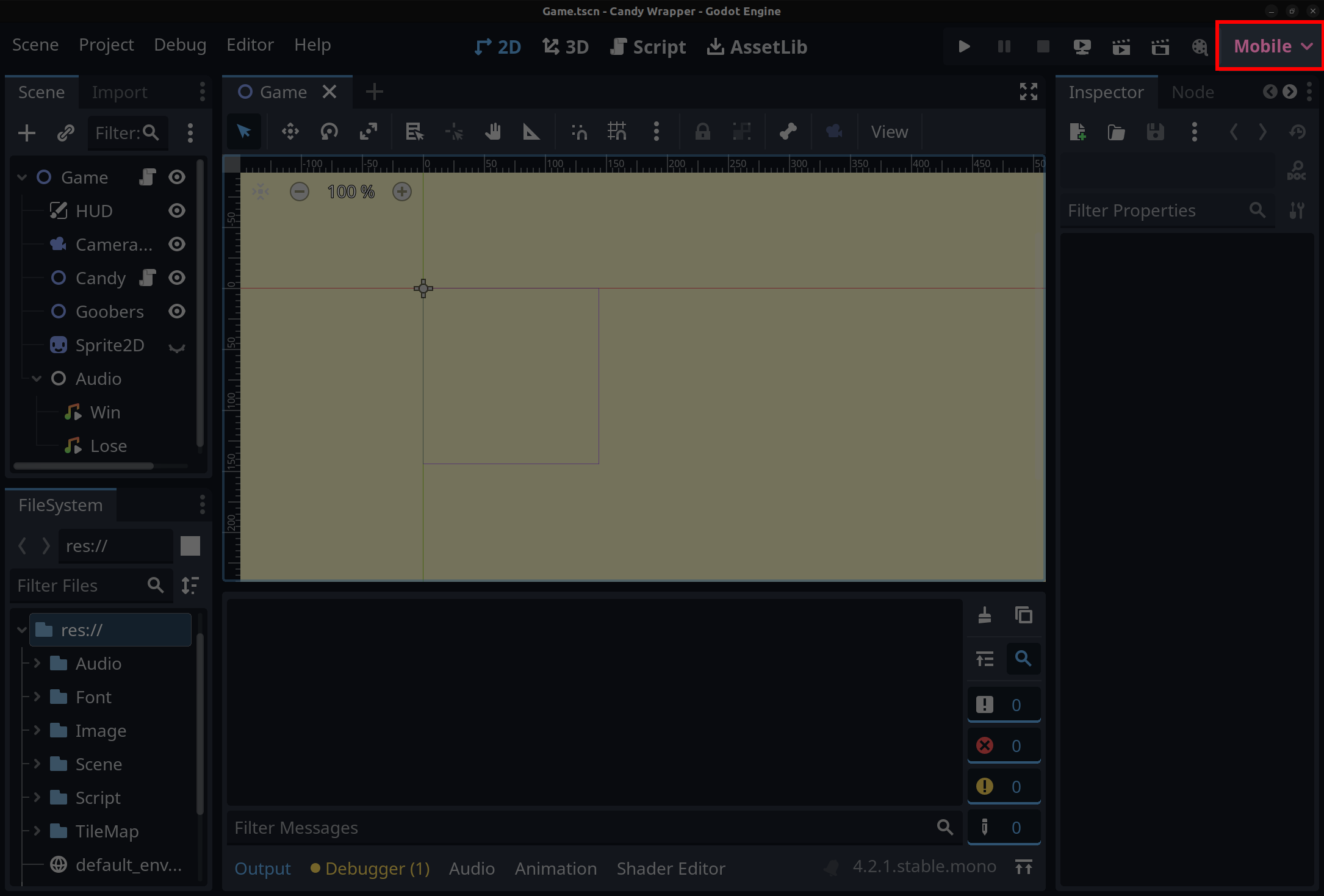Add a new child node in Scene dock
Screen dimensions: 1324x896
(27, 132)
